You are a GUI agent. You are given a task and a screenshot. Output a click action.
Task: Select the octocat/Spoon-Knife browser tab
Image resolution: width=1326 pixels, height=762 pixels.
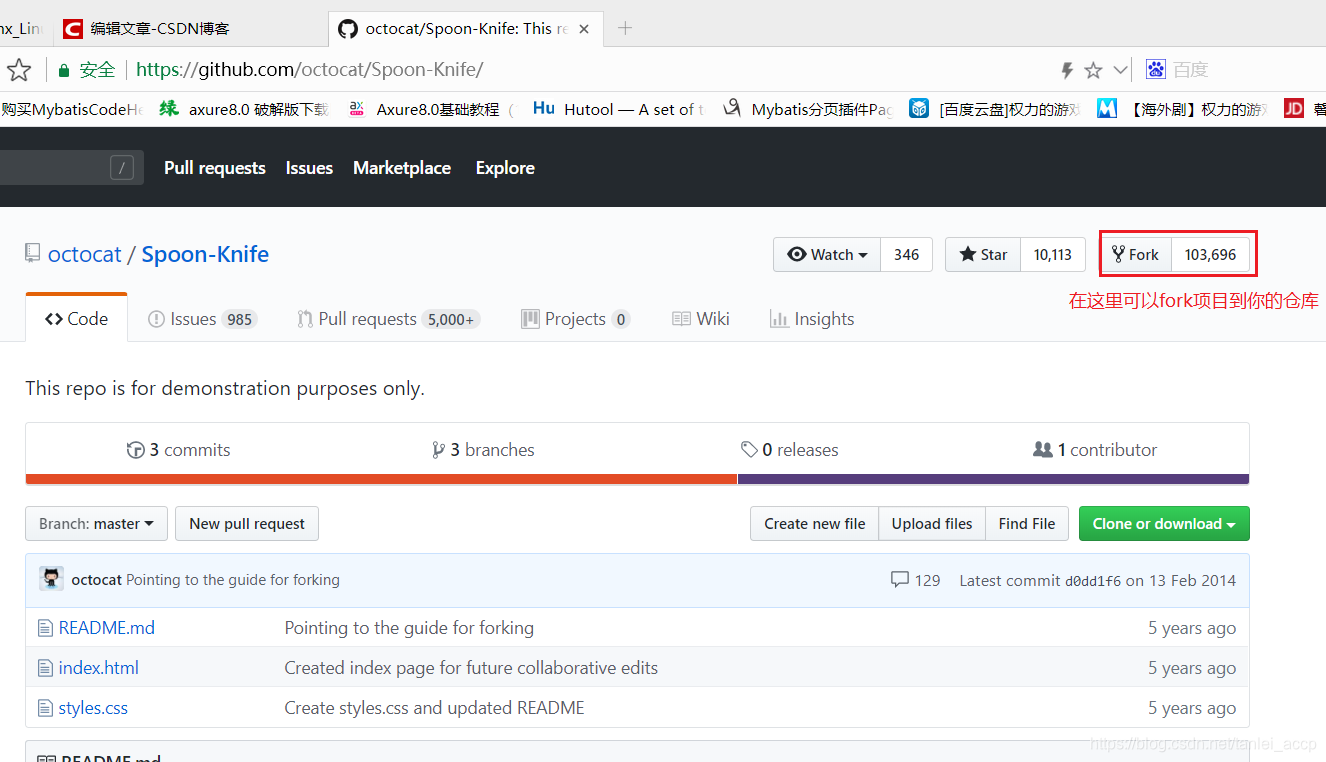coord(466,28)
